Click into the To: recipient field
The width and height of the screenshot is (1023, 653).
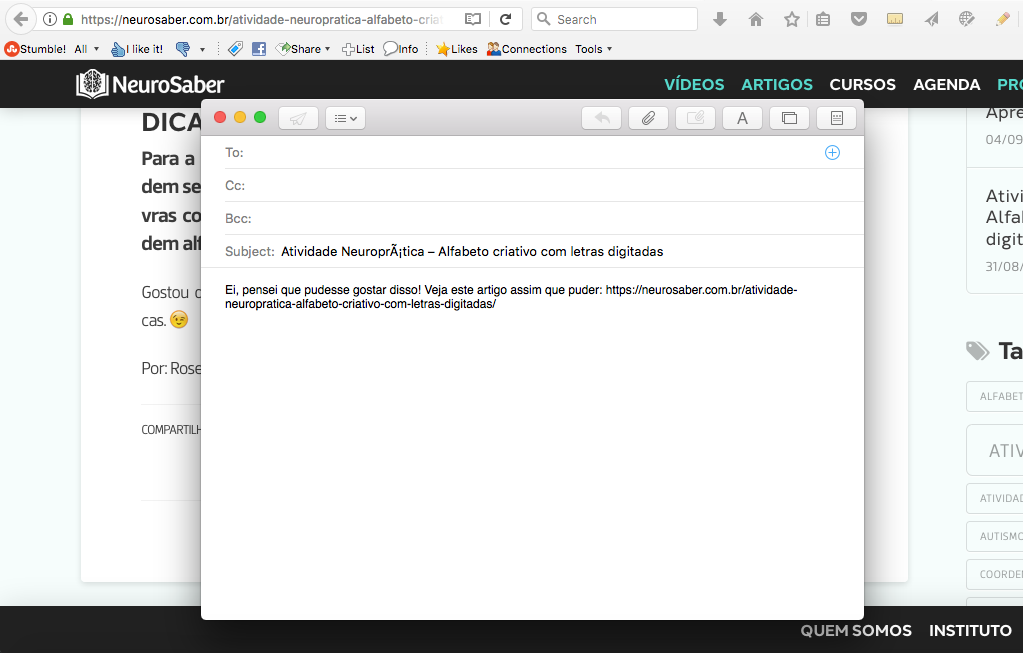tap(530, 153)
